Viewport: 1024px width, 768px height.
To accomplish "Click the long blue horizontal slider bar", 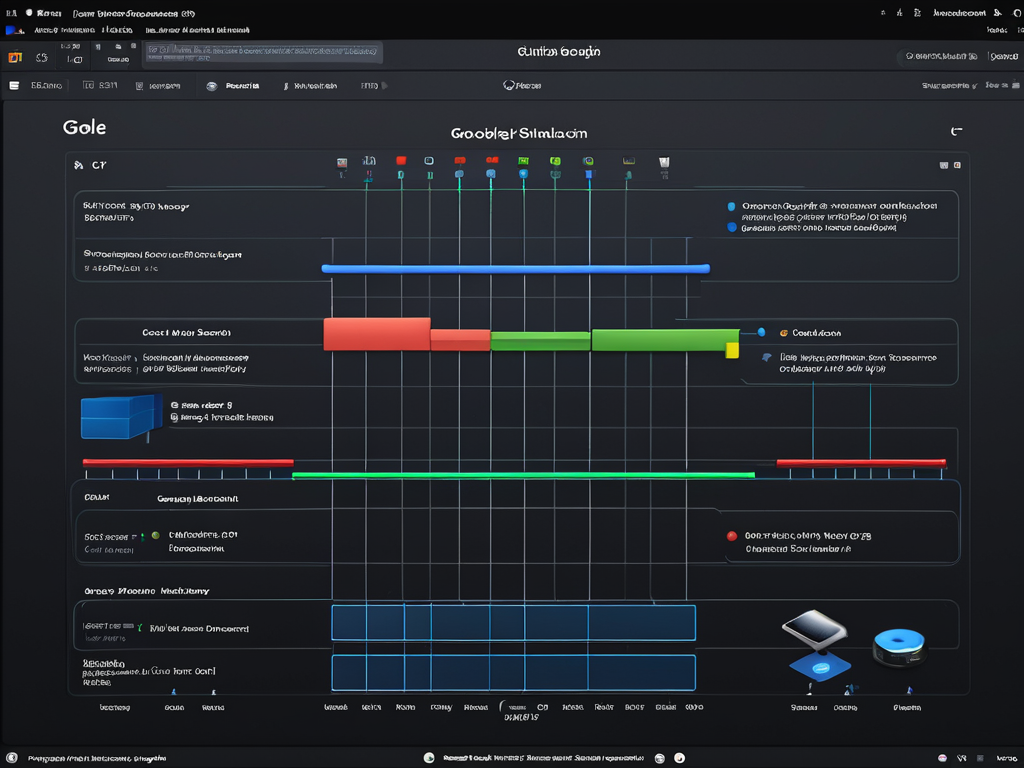I will point(515,268).
